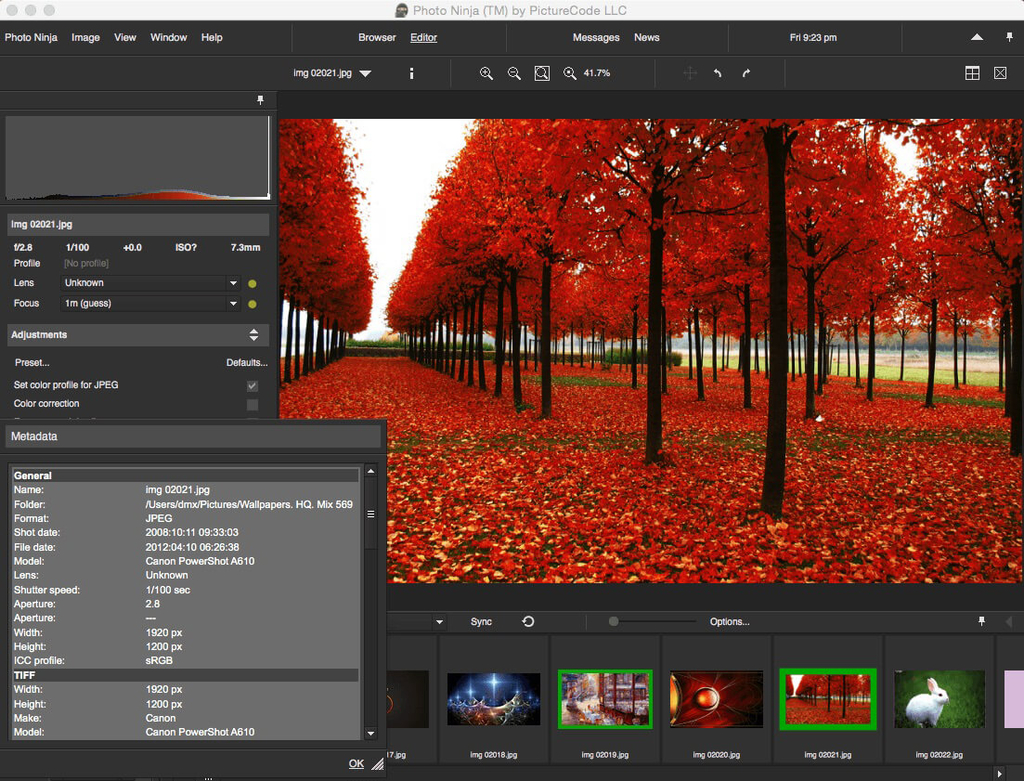The image size is (1024, 781).
Task: Toggle the yellow indicator beside Lens
Action: click(x=252, y=284)
